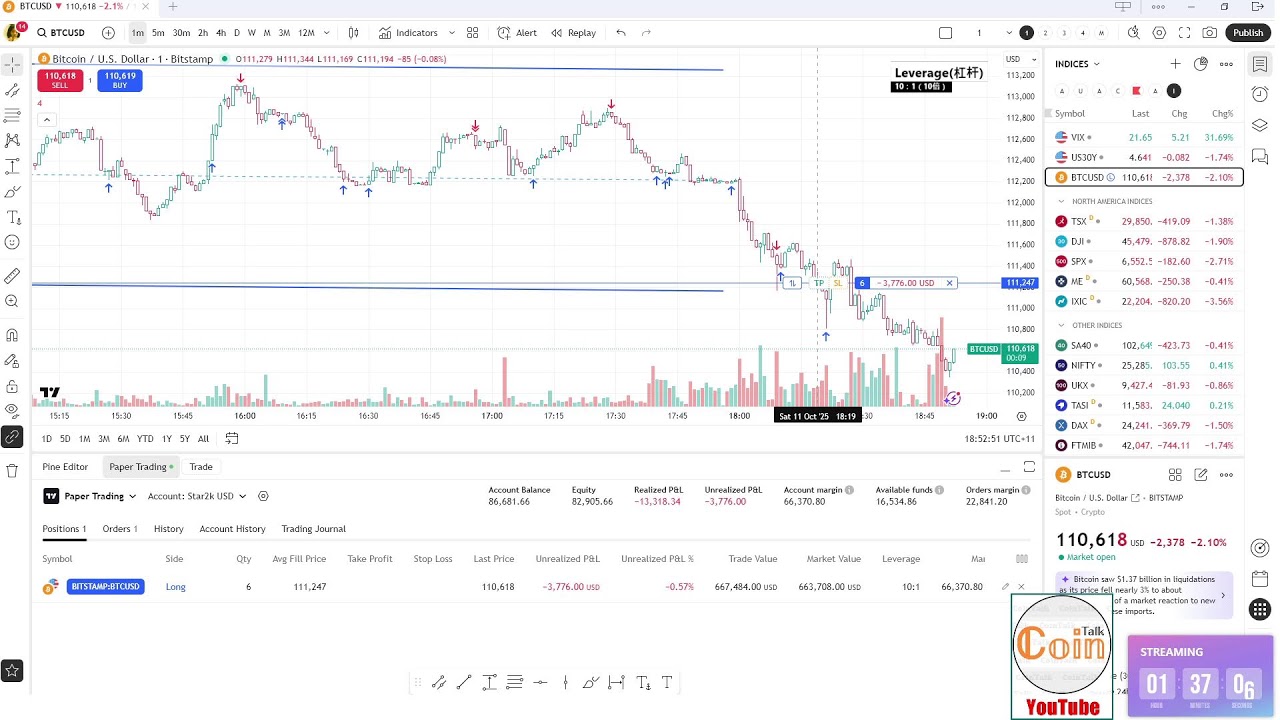The width and height of the screenshot is (1280, 720).
Task: Toggle magnet mode for drawings
Action: (x=12, y=335)
